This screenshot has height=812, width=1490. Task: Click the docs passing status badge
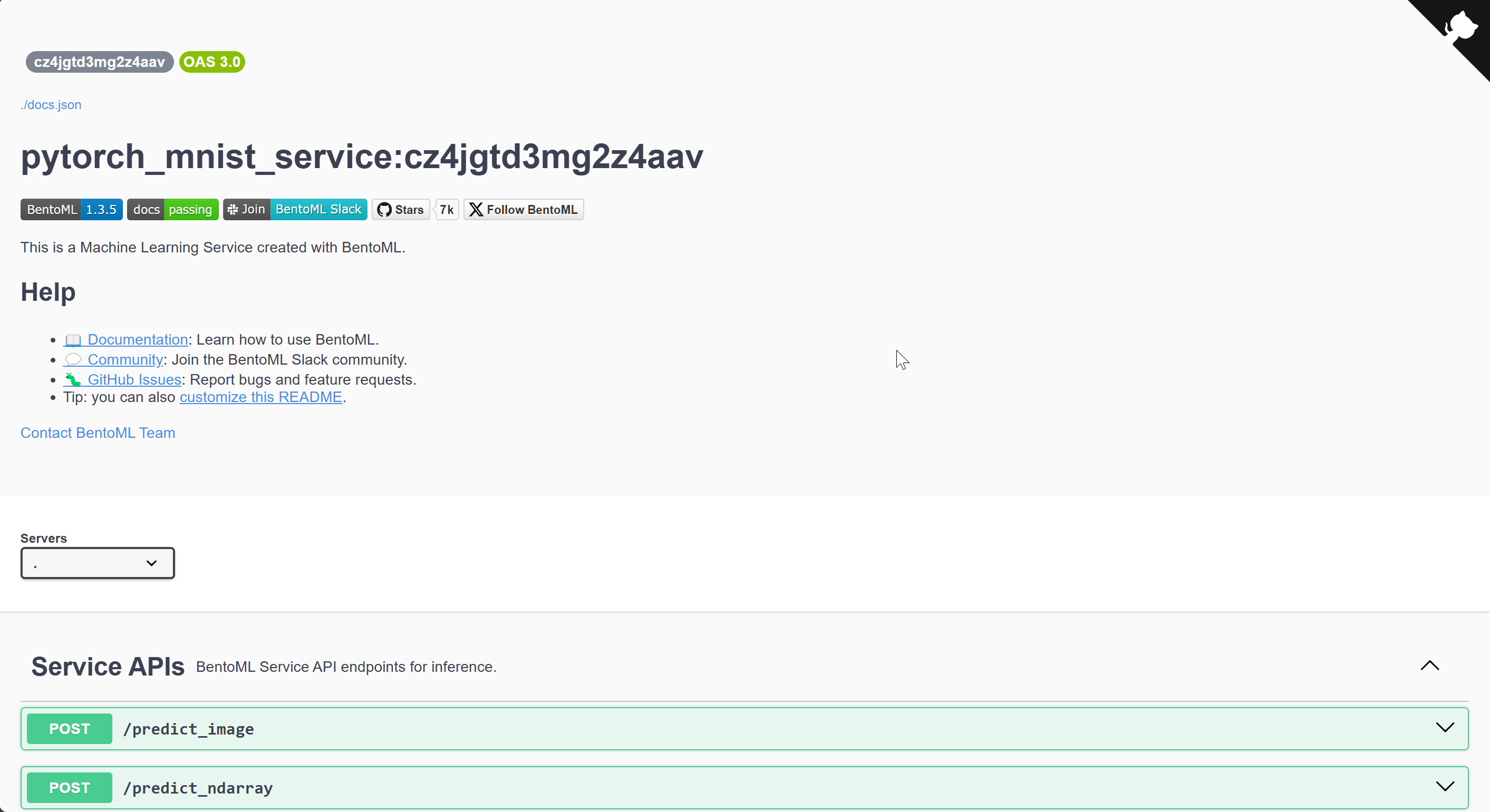172,209
